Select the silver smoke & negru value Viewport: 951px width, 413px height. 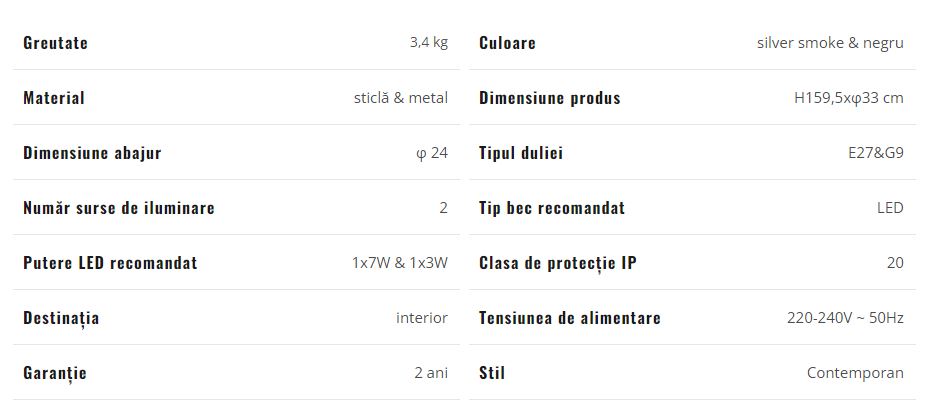click(830, 42)
